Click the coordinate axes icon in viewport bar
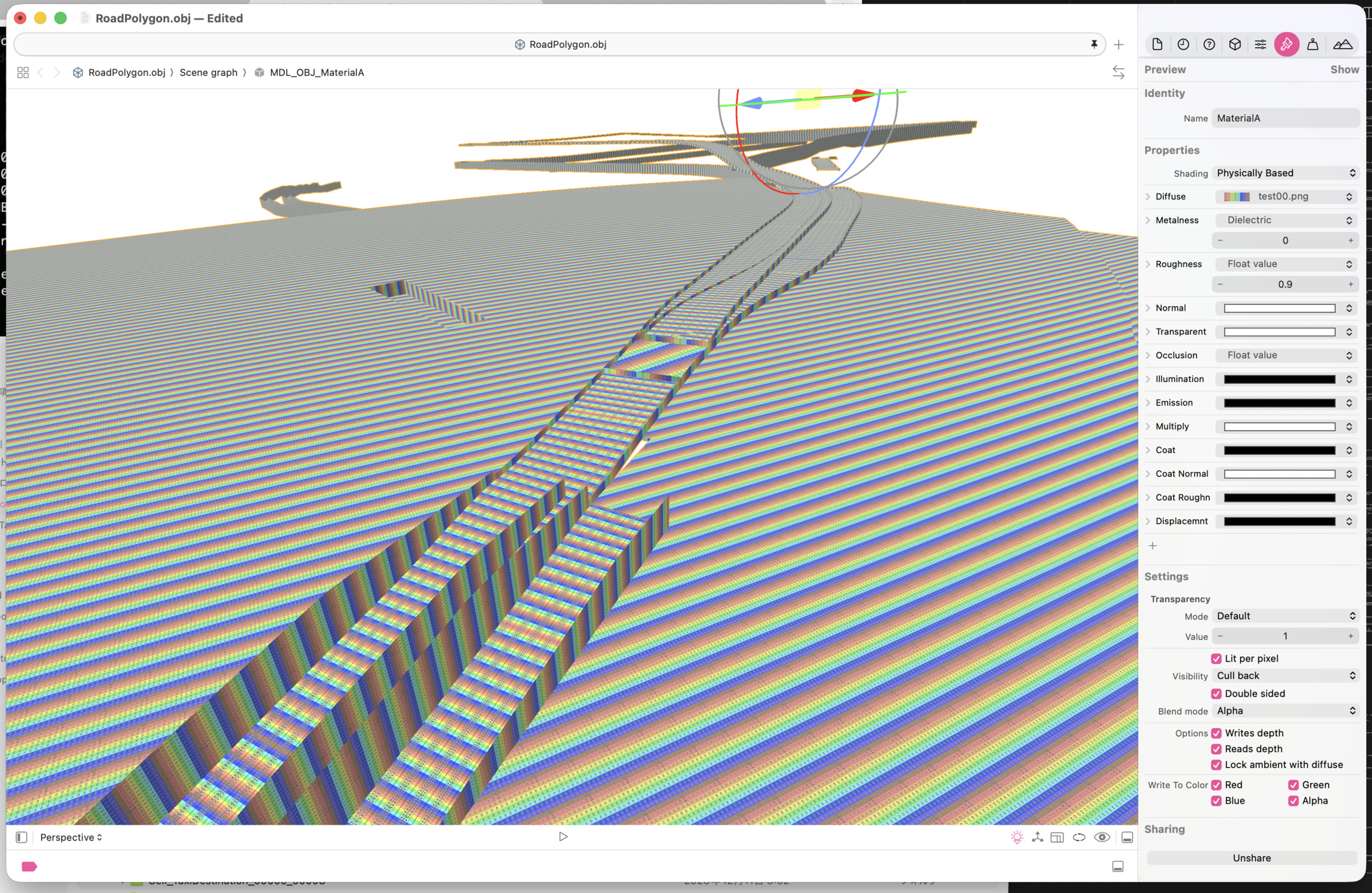The height and width of the screenshot is (893, 1372). coord(1037,837)
